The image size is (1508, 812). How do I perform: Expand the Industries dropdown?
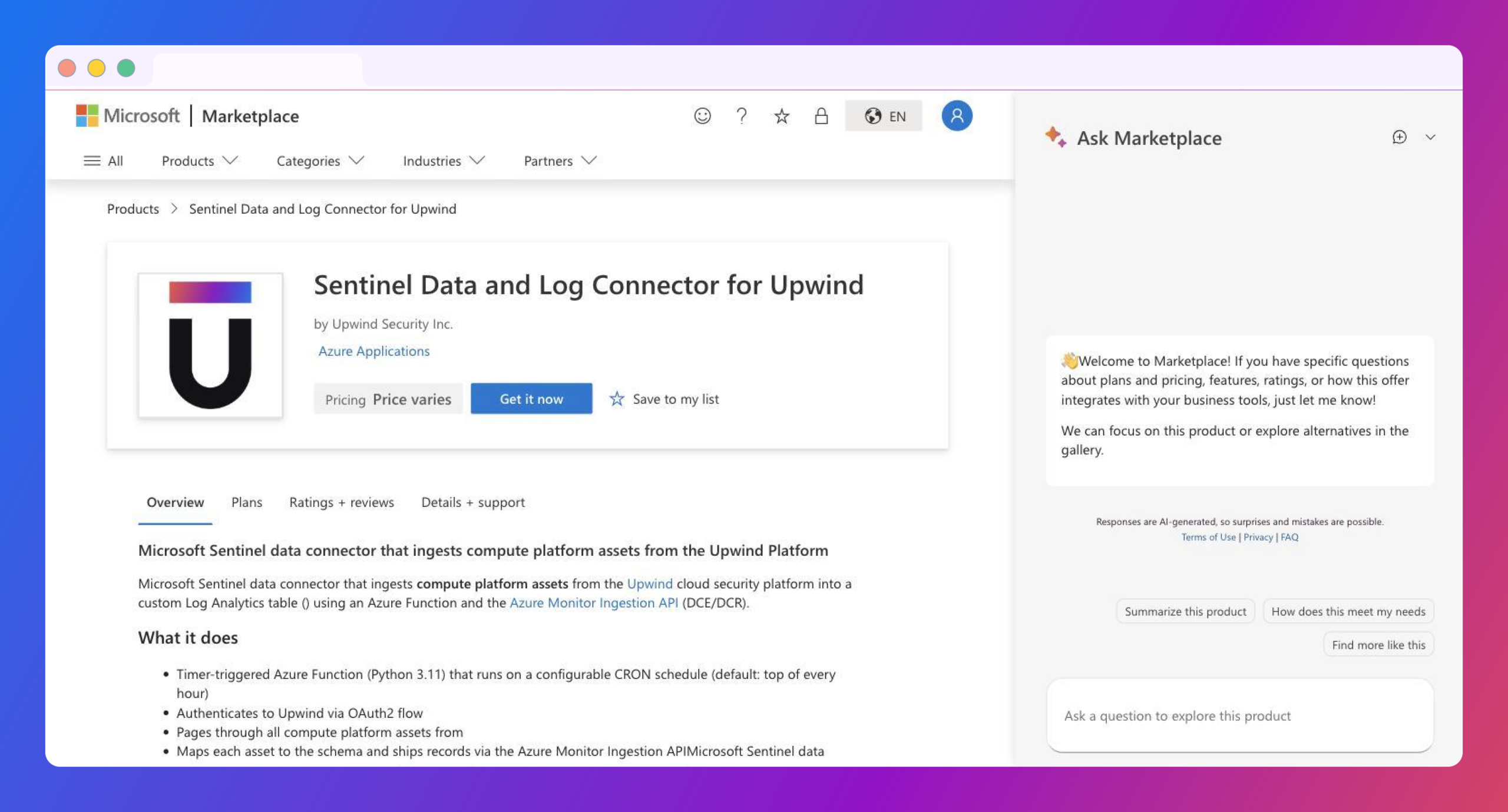point(444,161)
